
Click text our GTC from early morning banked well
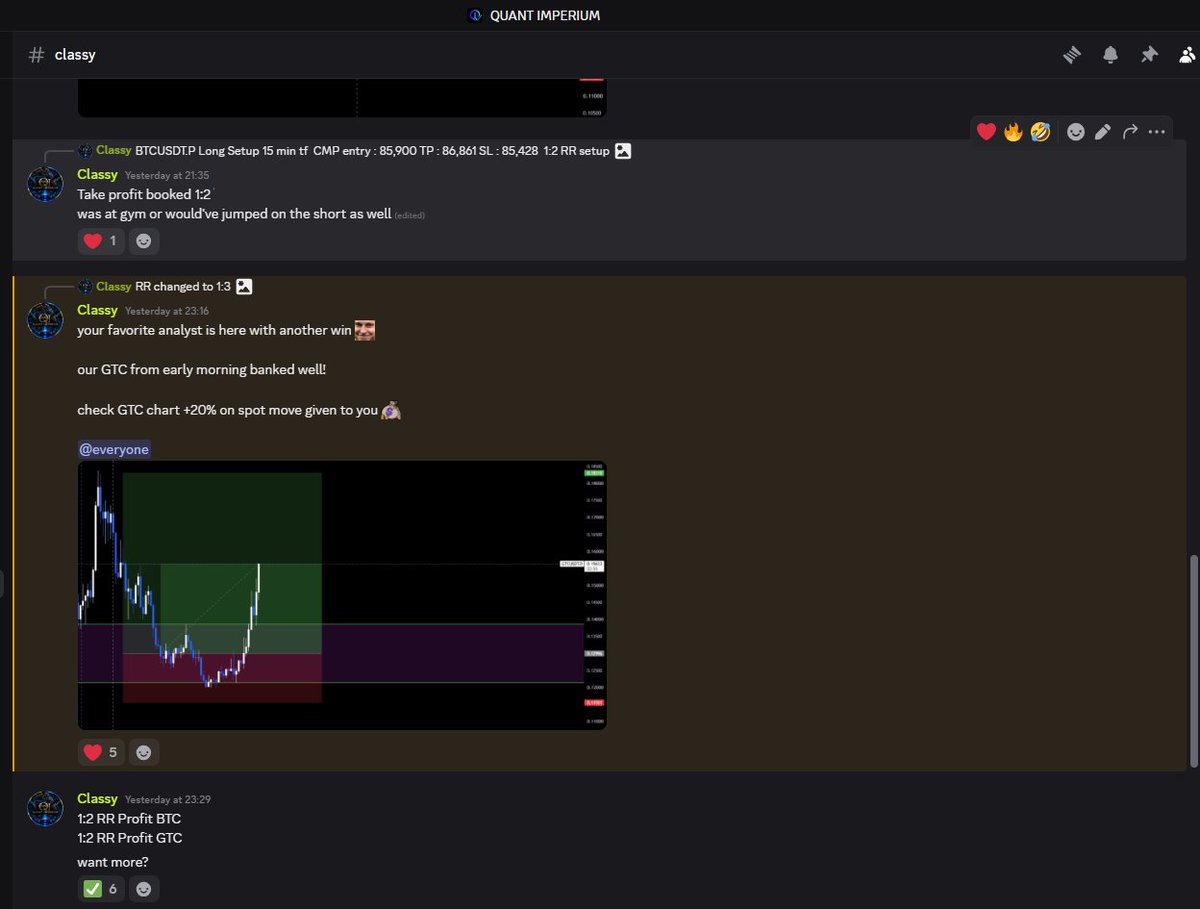202,370
